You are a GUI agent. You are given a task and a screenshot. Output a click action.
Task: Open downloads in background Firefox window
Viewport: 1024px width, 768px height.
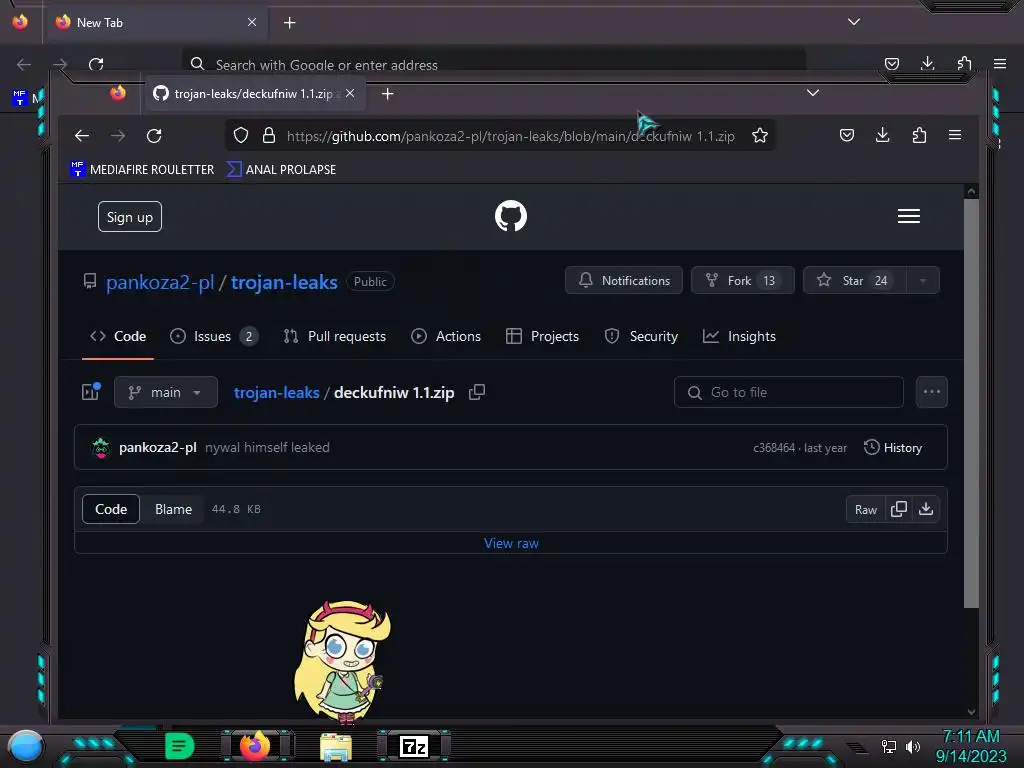(x=927, y=63)
